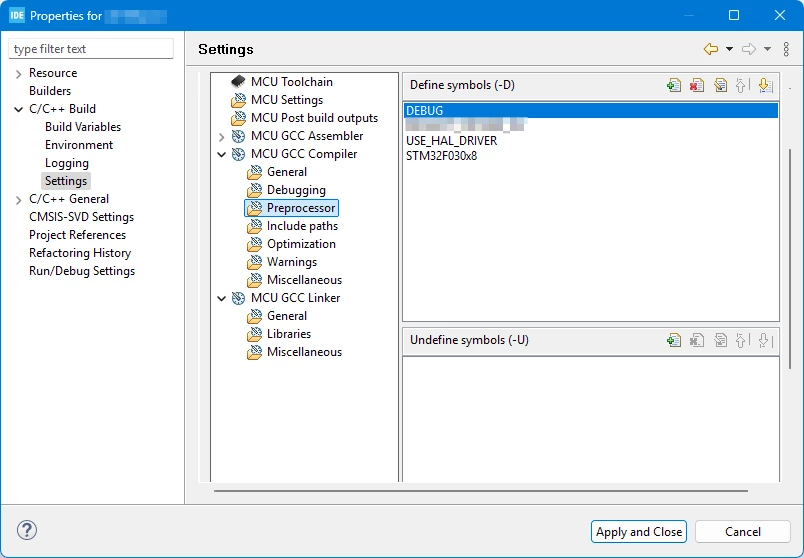Viewport: 804px width, 558px height.
Task: Open the help question mark icon
Action: coord(27,530)
